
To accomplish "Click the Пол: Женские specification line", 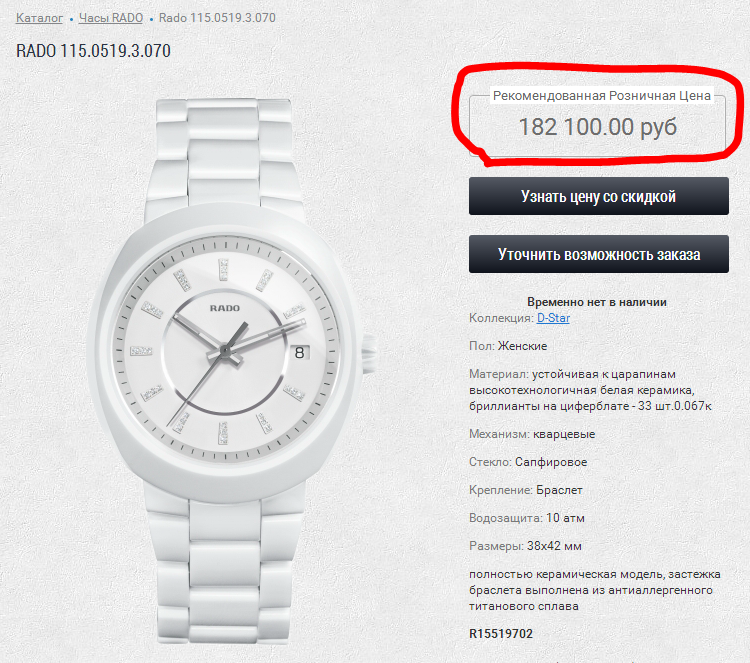I will pos(508,346).
